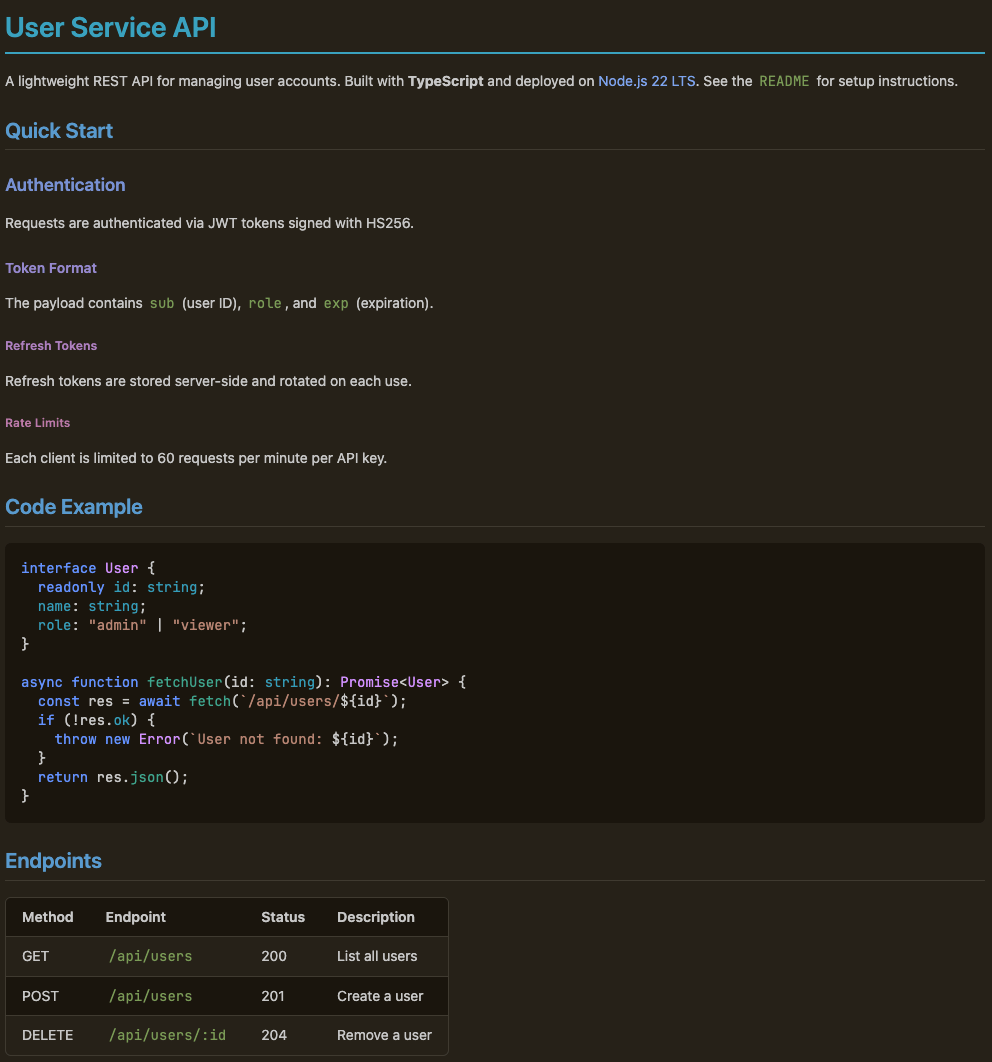The height and width of the screenshot is (1062, 992).
Task: Click the 'return res.json();' code line
Action: click(x=113, y=777)
